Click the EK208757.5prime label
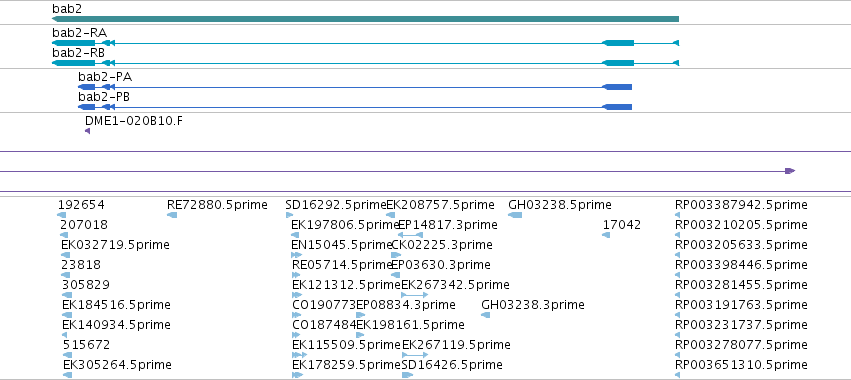851x380 pixels. tap(440, 205)
